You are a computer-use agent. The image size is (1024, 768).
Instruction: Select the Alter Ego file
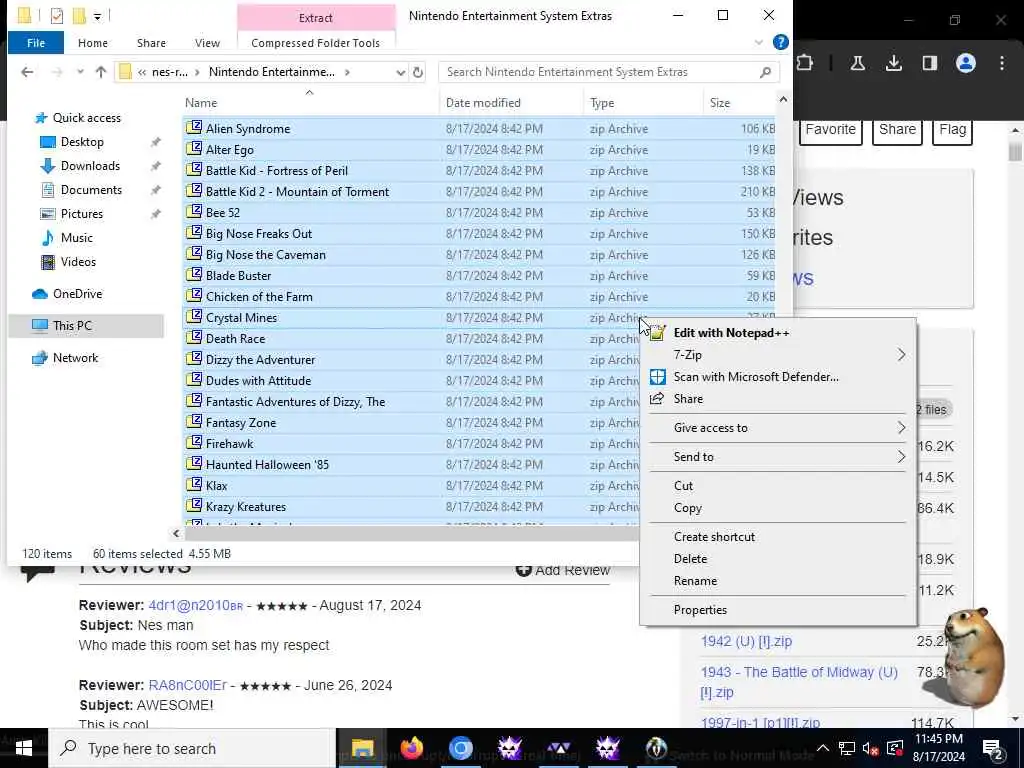click(x=230, y=150)
